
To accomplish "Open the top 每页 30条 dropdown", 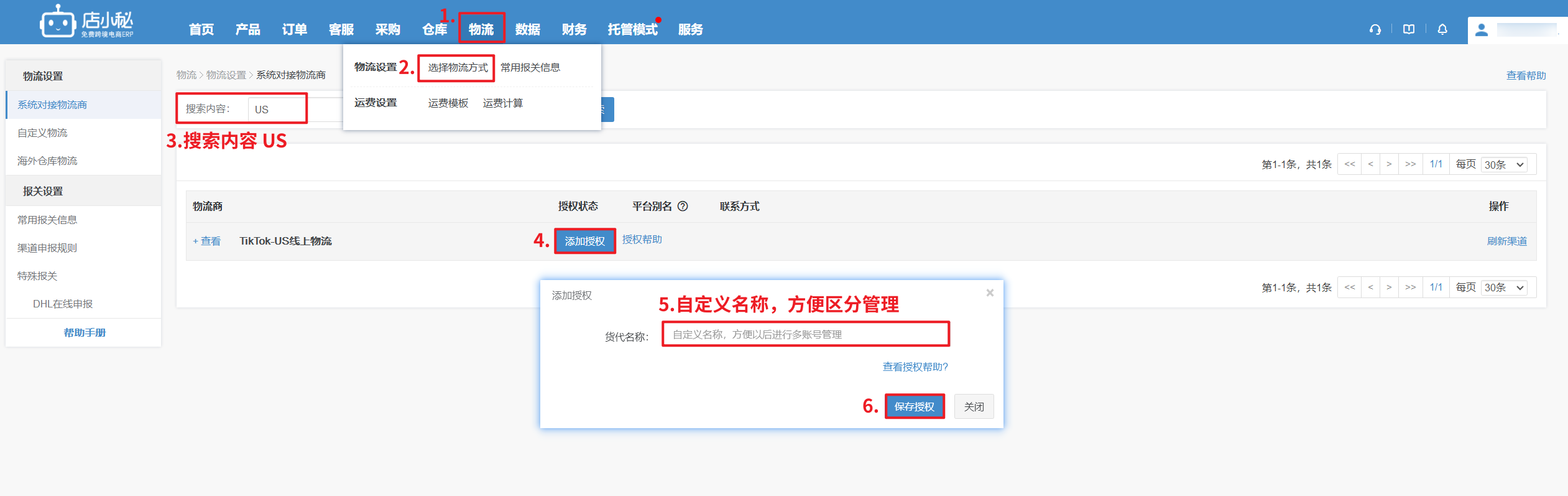I will coord(1503,165).
